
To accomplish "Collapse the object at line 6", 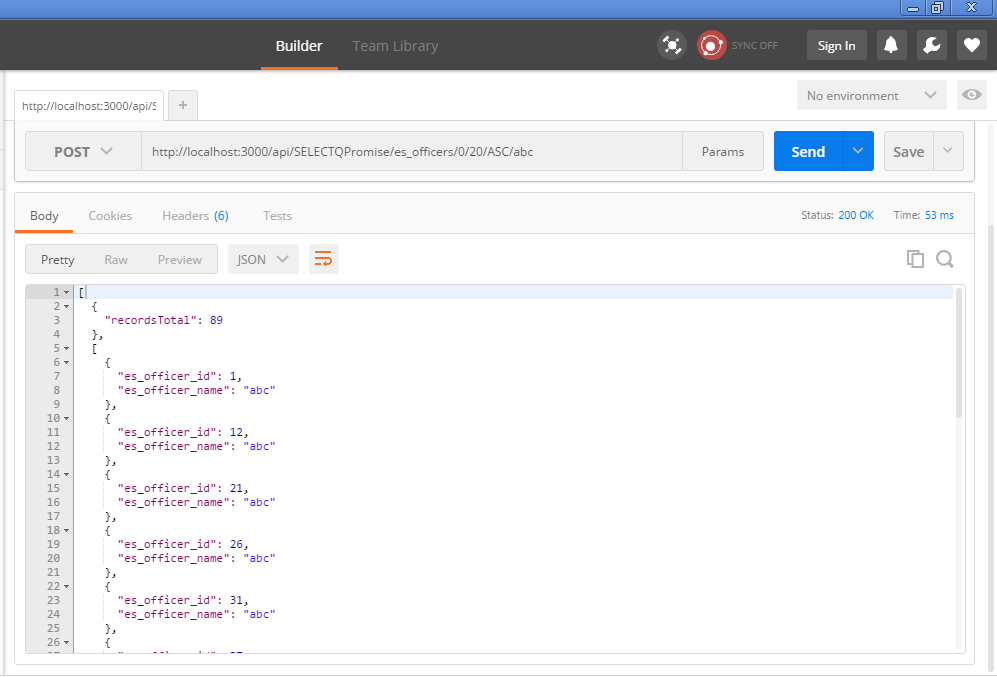I will click(x=67, y=362).
